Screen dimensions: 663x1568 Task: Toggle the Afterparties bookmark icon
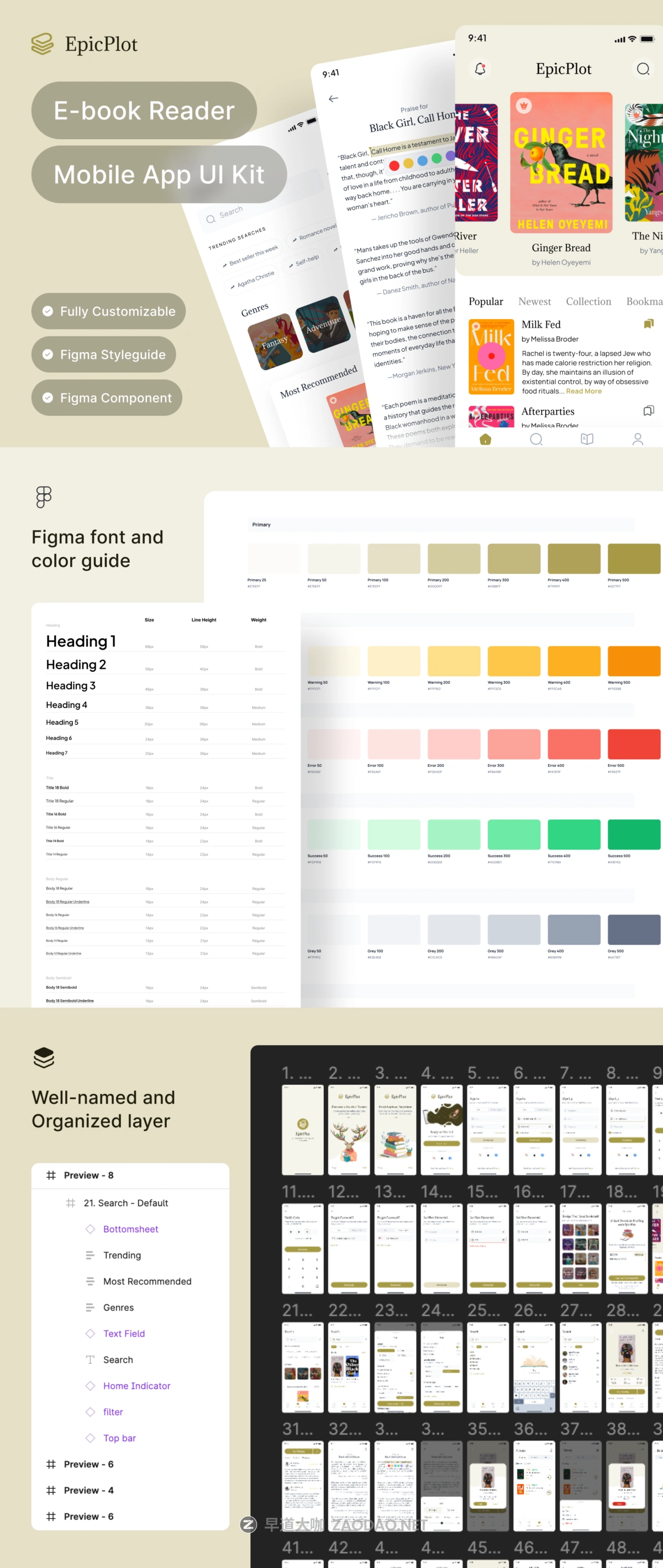pos(649,411)
